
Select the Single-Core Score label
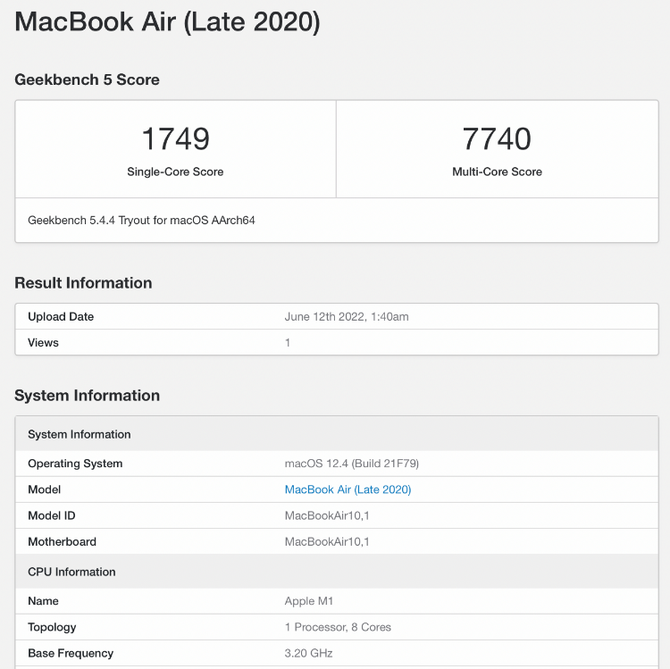point(175,172)
